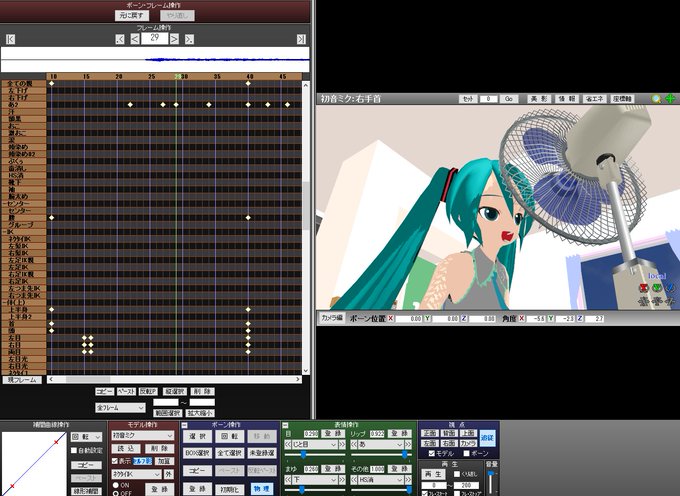
Task: Select the 腰 bone row
Action: 24,218
